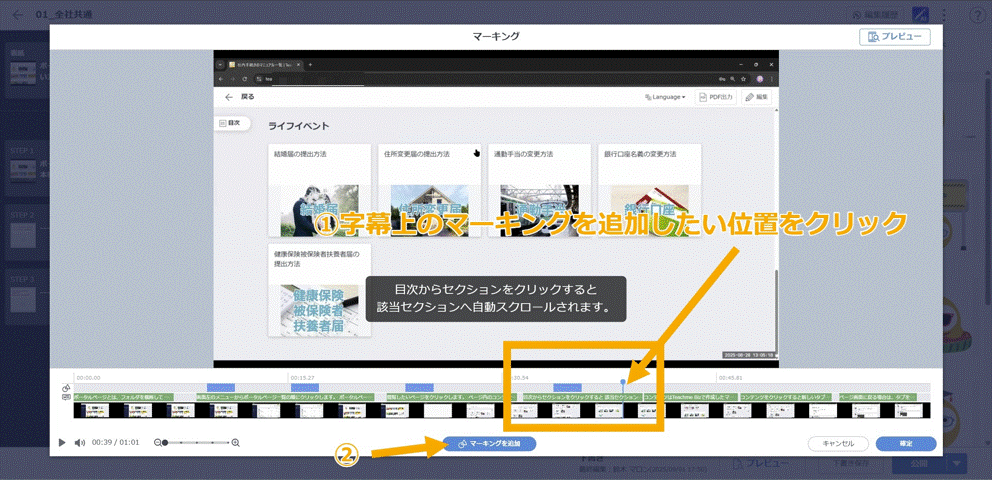Click the キャンセル button

tap(837, 443)
